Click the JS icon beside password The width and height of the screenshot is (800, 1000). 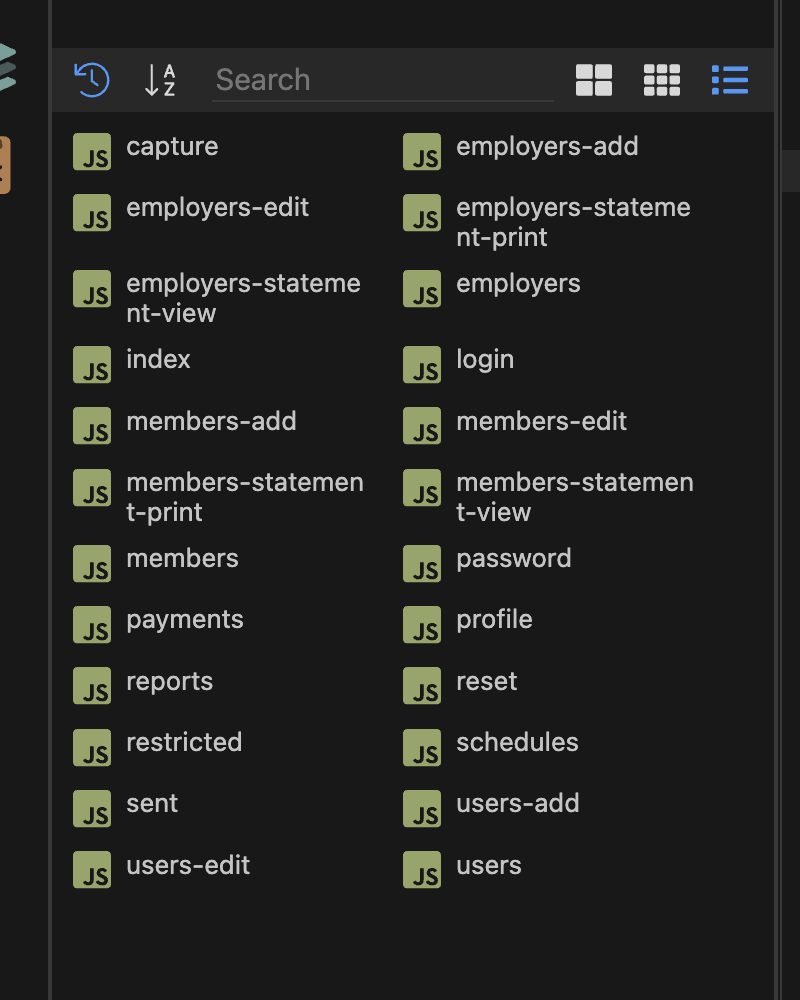point(422,564)
